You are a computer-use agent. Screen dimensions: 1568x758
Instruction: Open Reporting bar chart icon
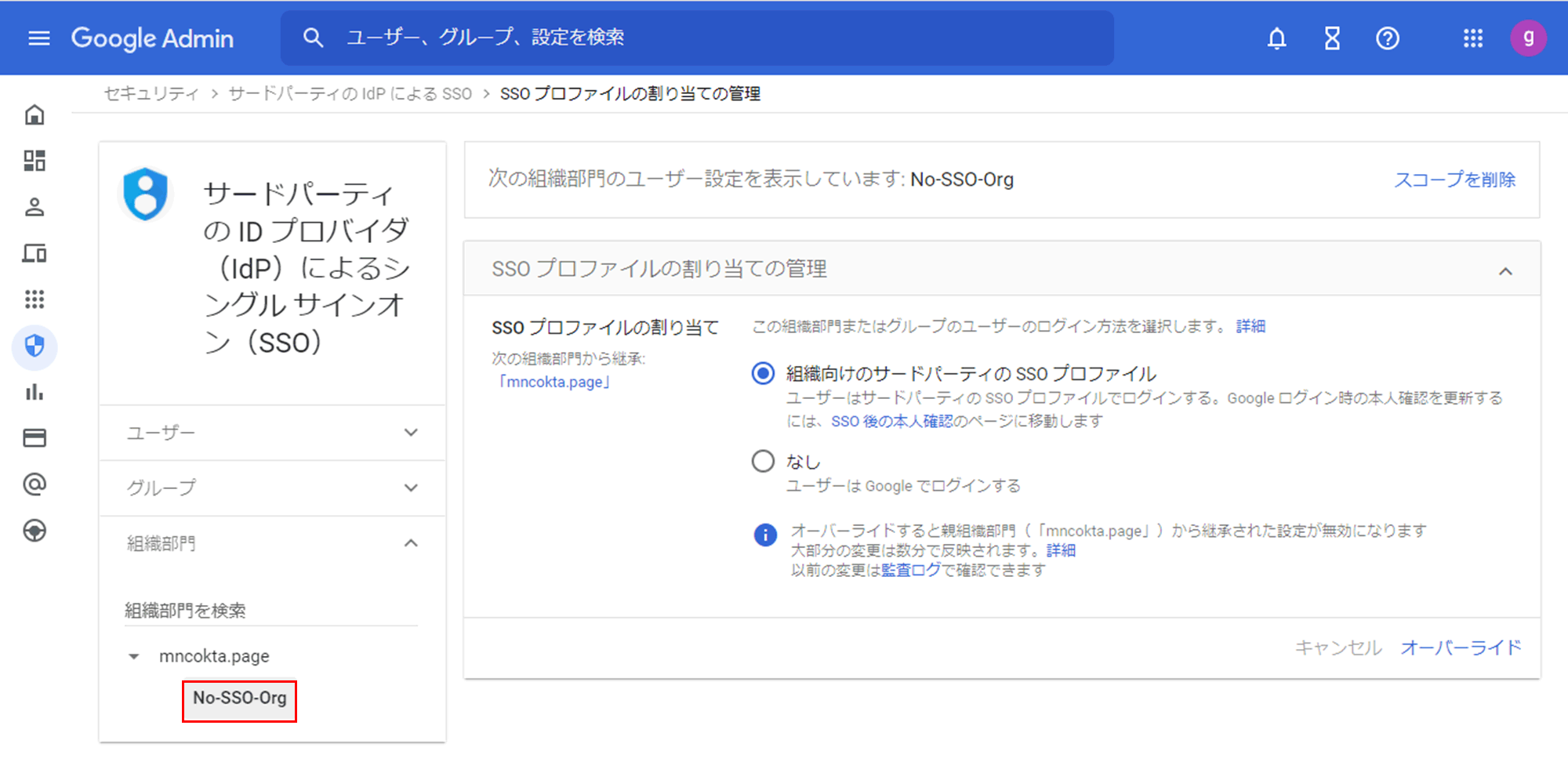34,392
